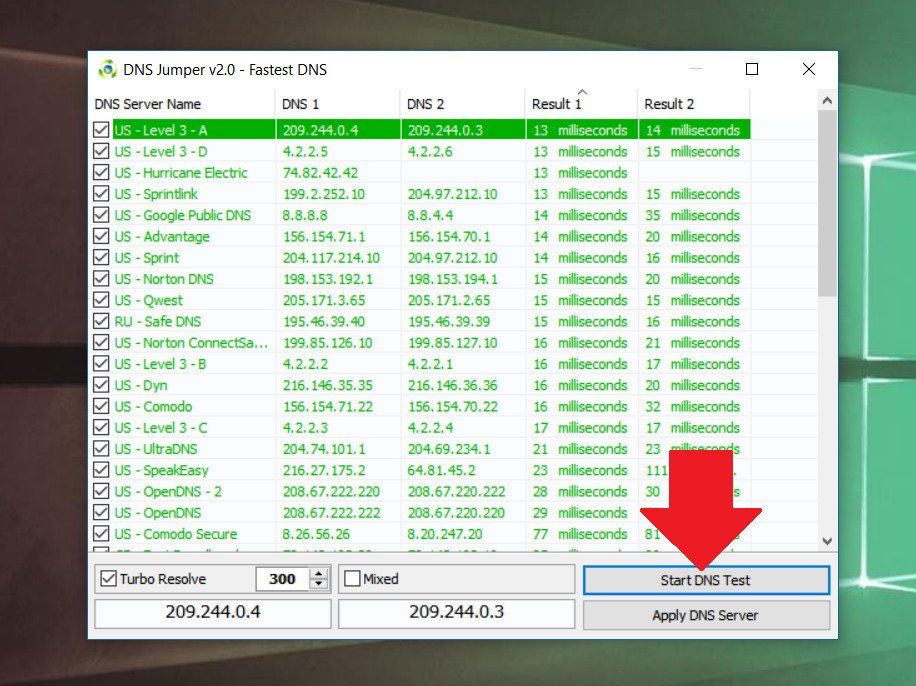Image resolution: width=916 pixels, height=686 pixels.
Task: Sort by DNS 2 column header
Action: click(x=462, y=104)
